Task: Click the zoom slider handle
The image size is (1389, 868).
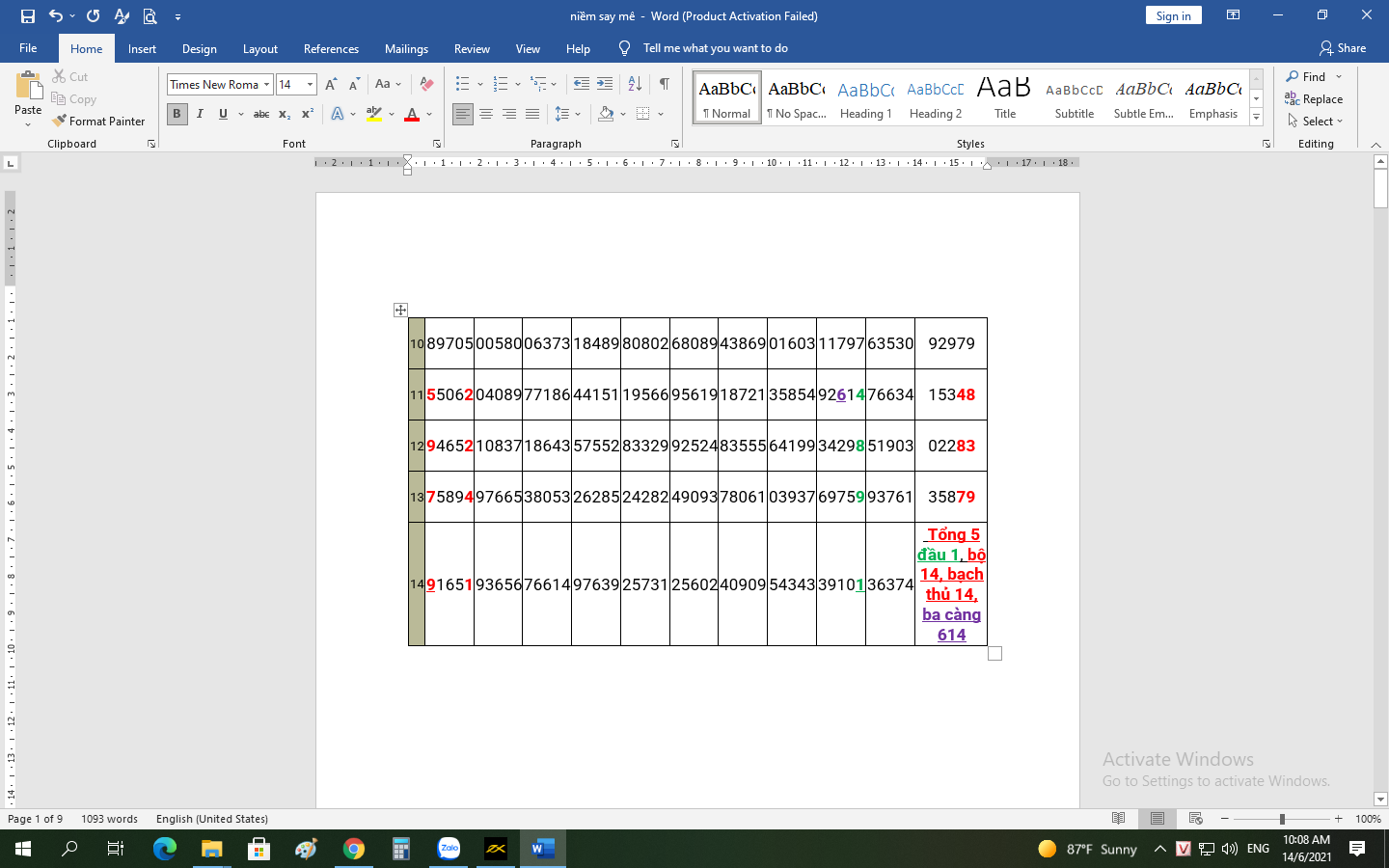Action: point(1282,819)
